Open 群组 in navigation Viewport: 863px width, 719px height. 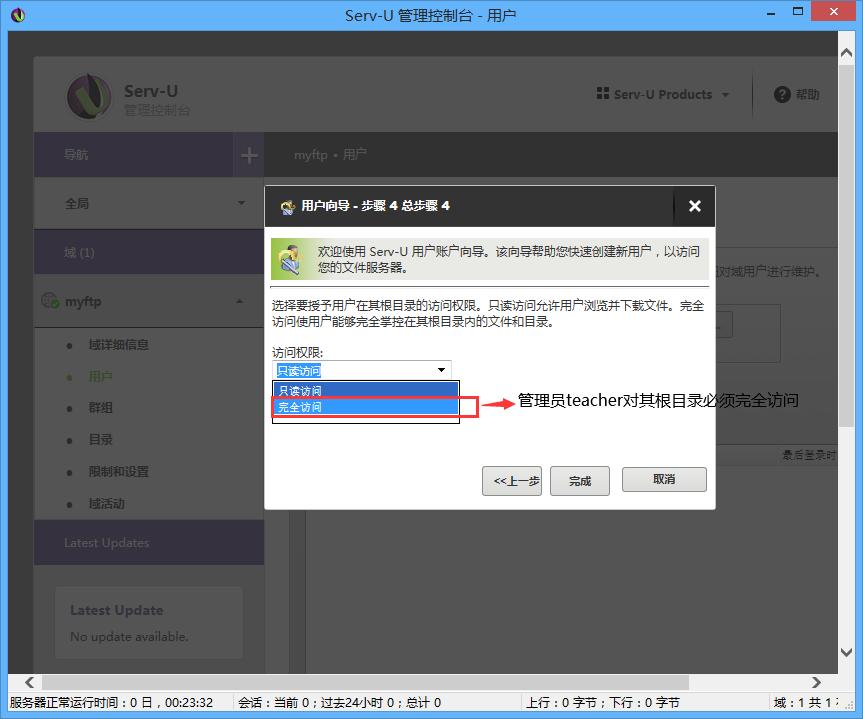(100, 408)
